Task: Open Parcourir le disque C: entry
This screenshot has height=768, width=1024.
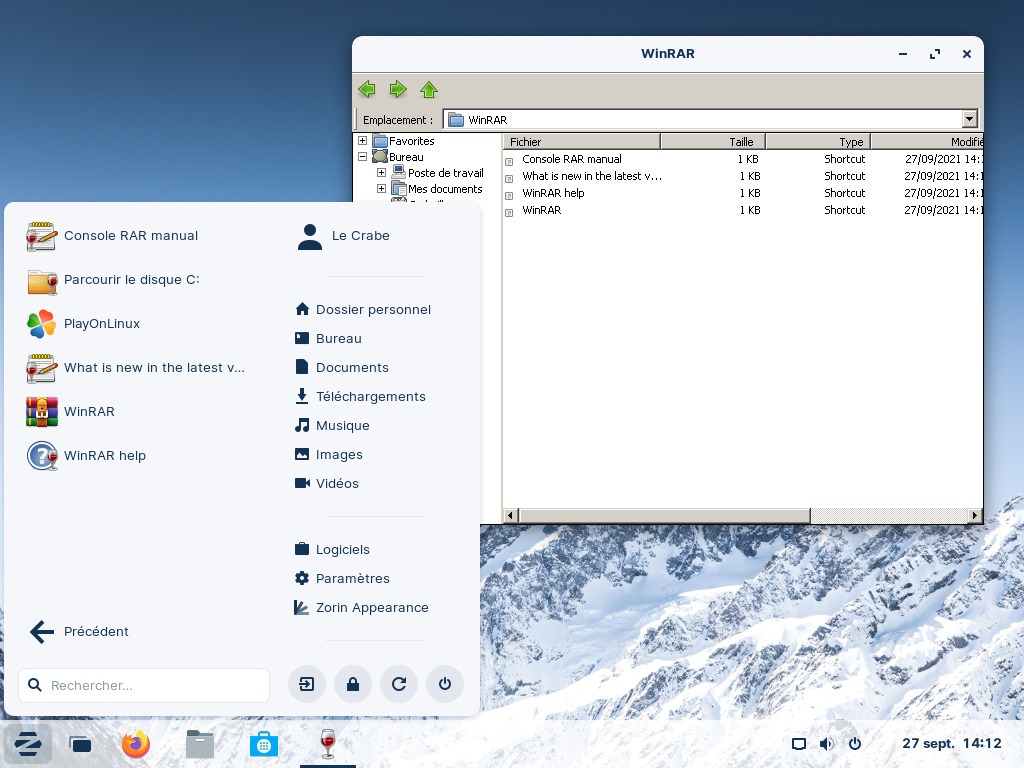Action: click(113, 280)
